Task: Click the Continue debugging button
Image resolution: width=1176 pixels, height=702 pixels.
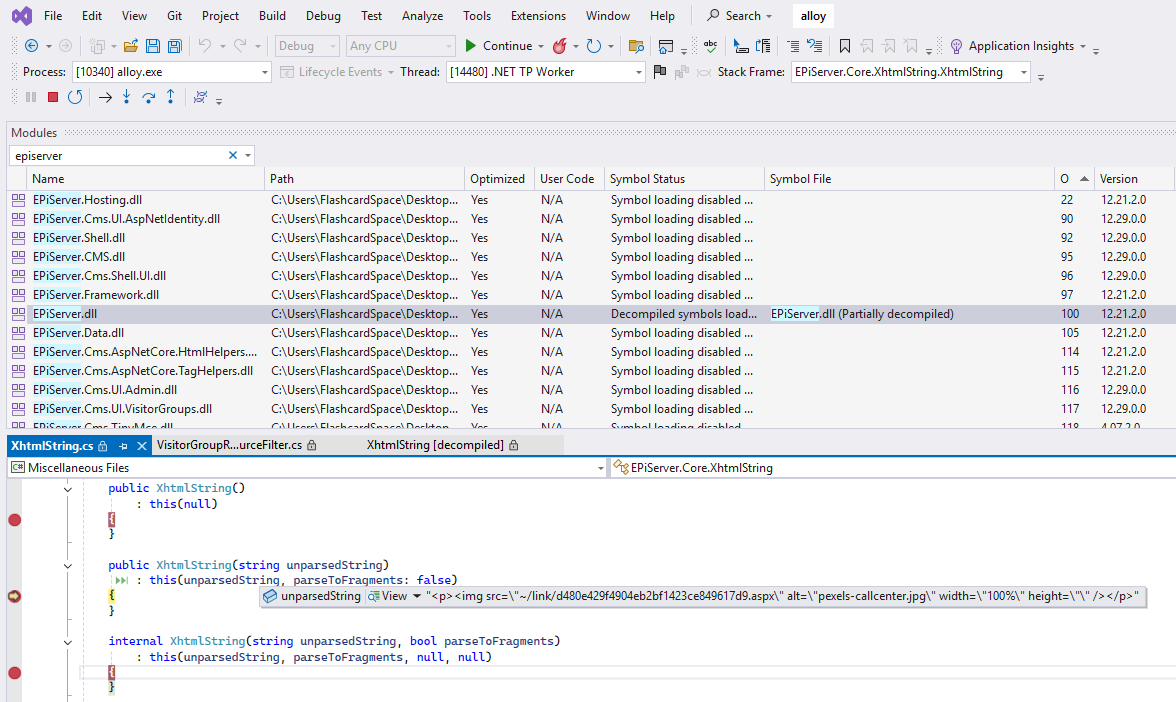Action: pos(498,46)
